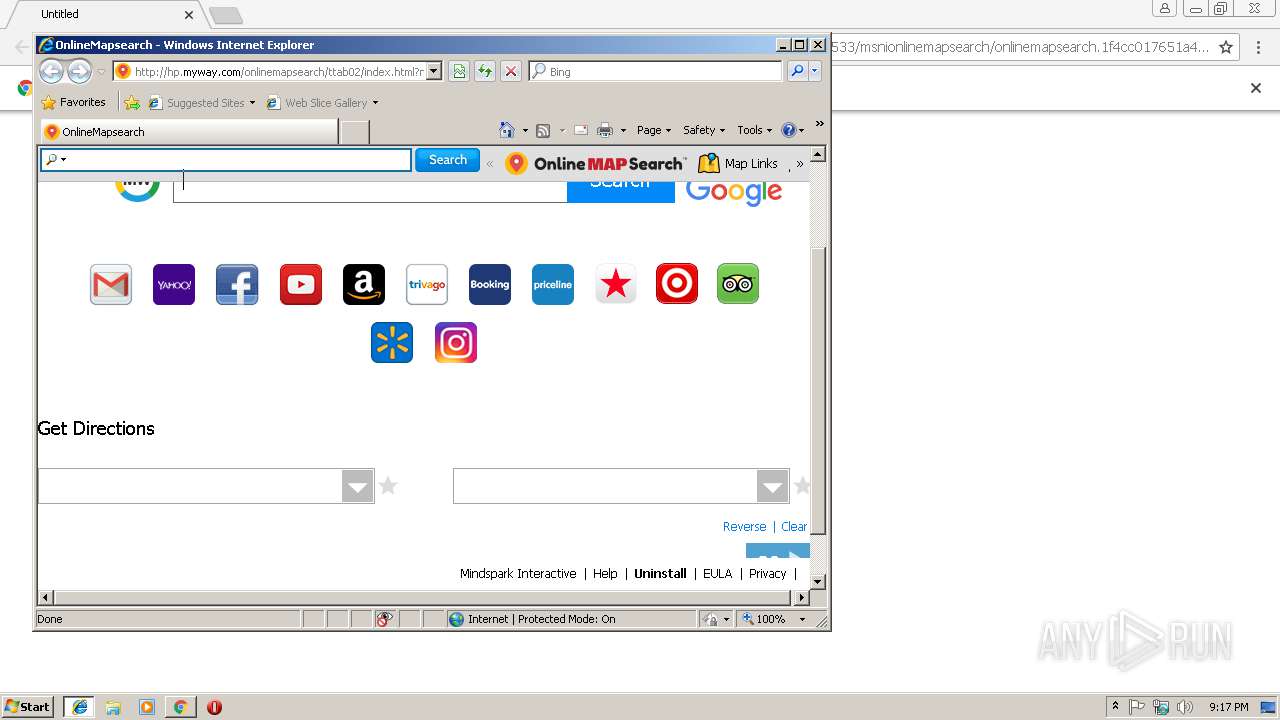
Task: Open the Favorites panel
Action: click(74, 102)
